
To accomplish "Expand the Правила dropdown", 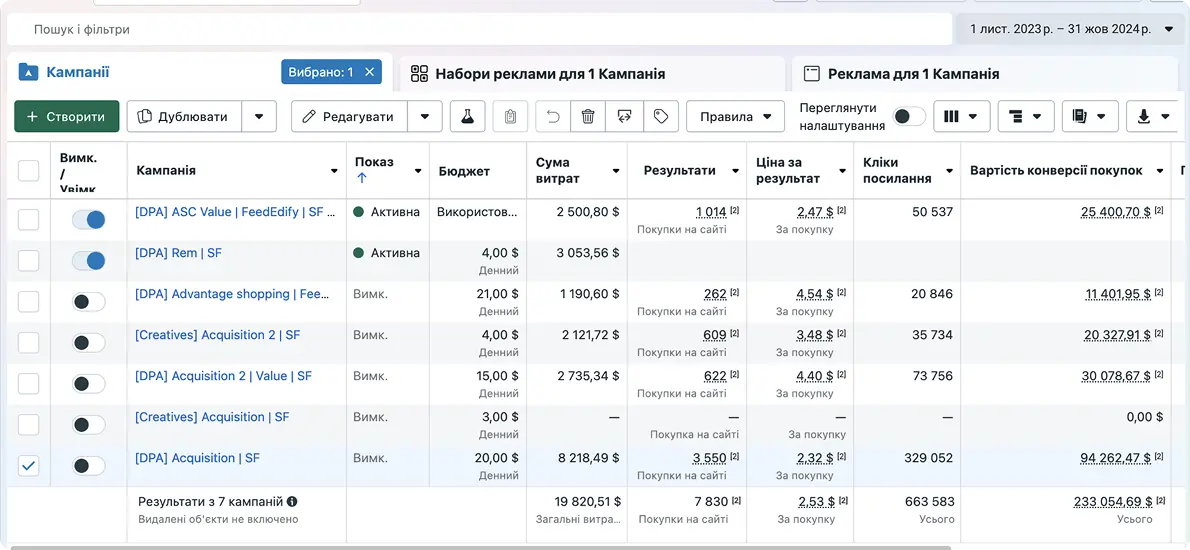I will click(735, 117).
